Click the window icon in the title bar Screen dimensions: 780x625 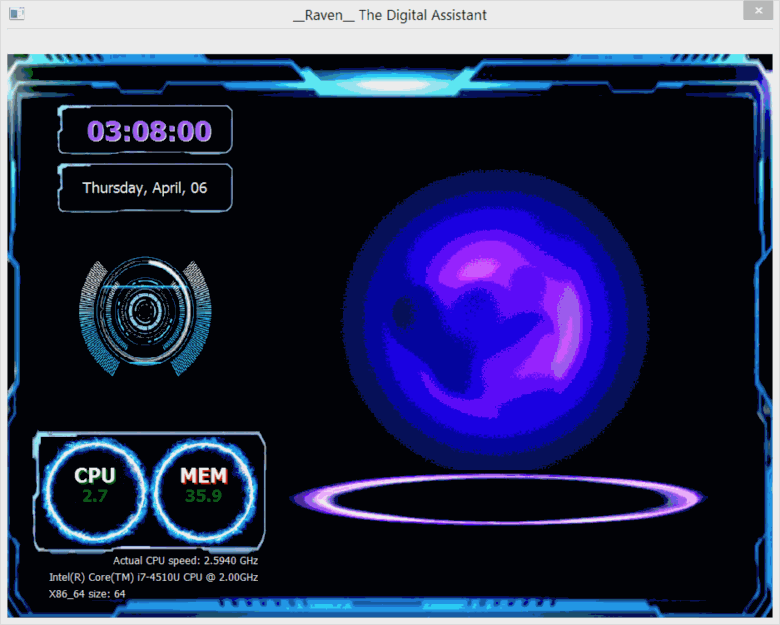pyautogui.click(x=16, y=13)
